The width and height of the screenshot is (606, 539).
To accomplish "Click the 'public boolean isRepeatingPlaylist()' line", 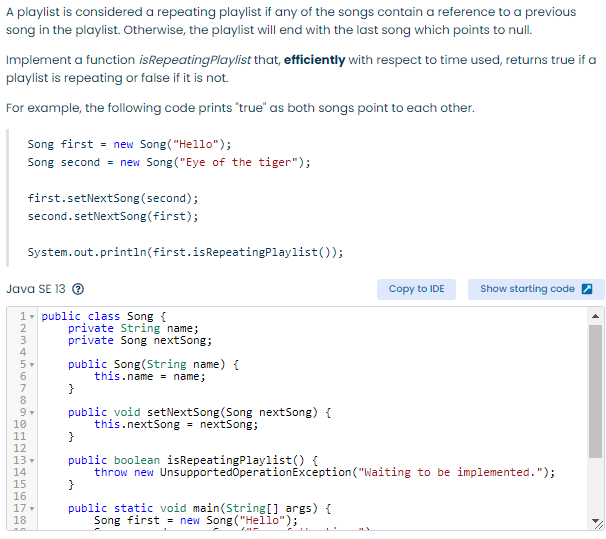I will point(193,460).
